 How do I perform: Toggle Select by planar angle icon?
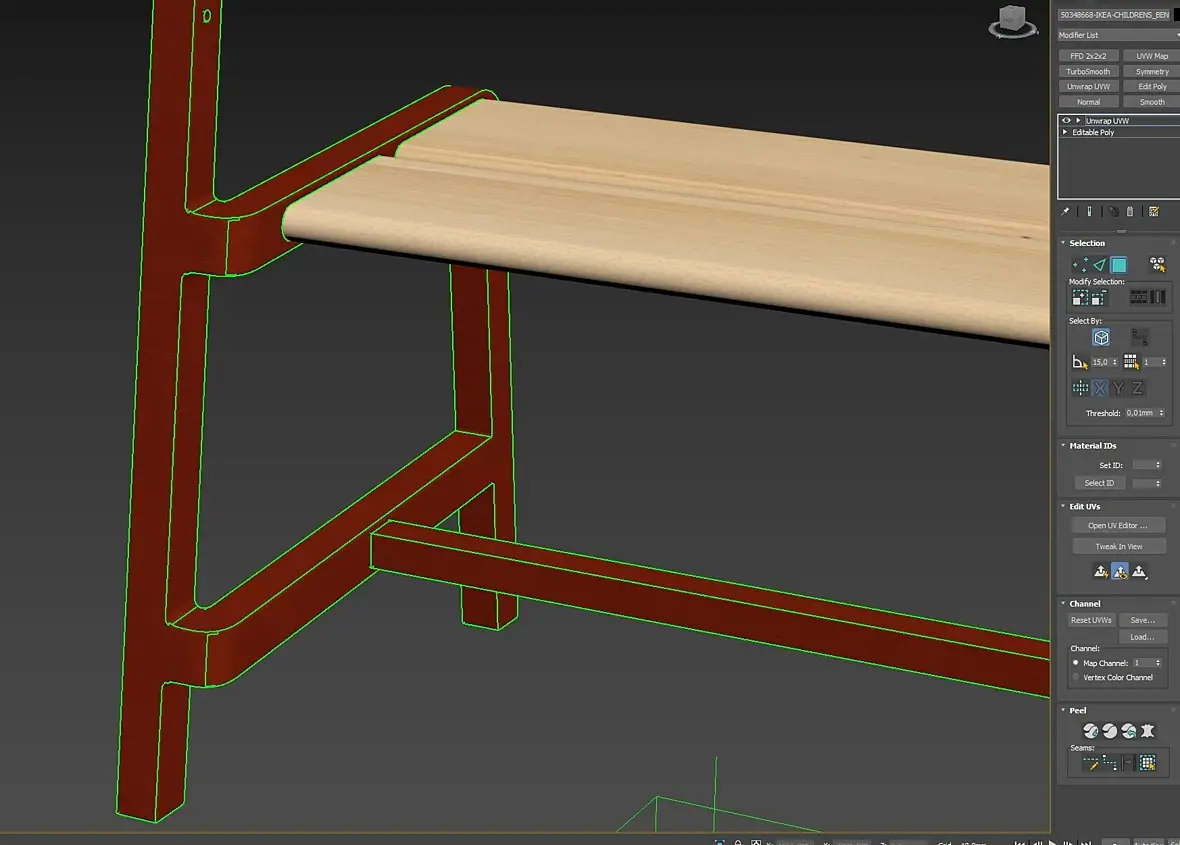[x=1079, y=362]
